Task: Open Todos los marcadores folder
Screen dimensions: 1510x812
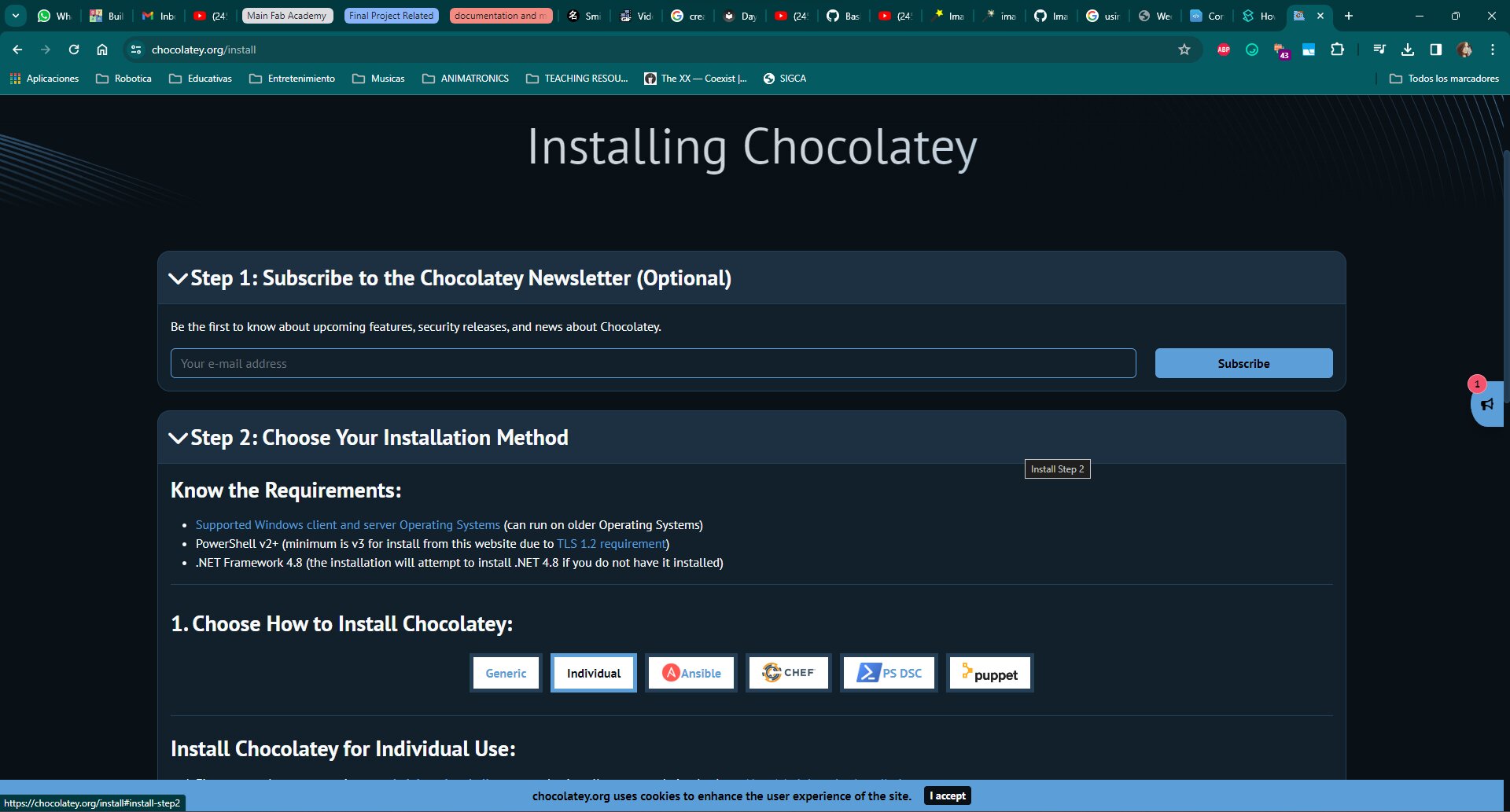Action: click(x=1444, y=79)
